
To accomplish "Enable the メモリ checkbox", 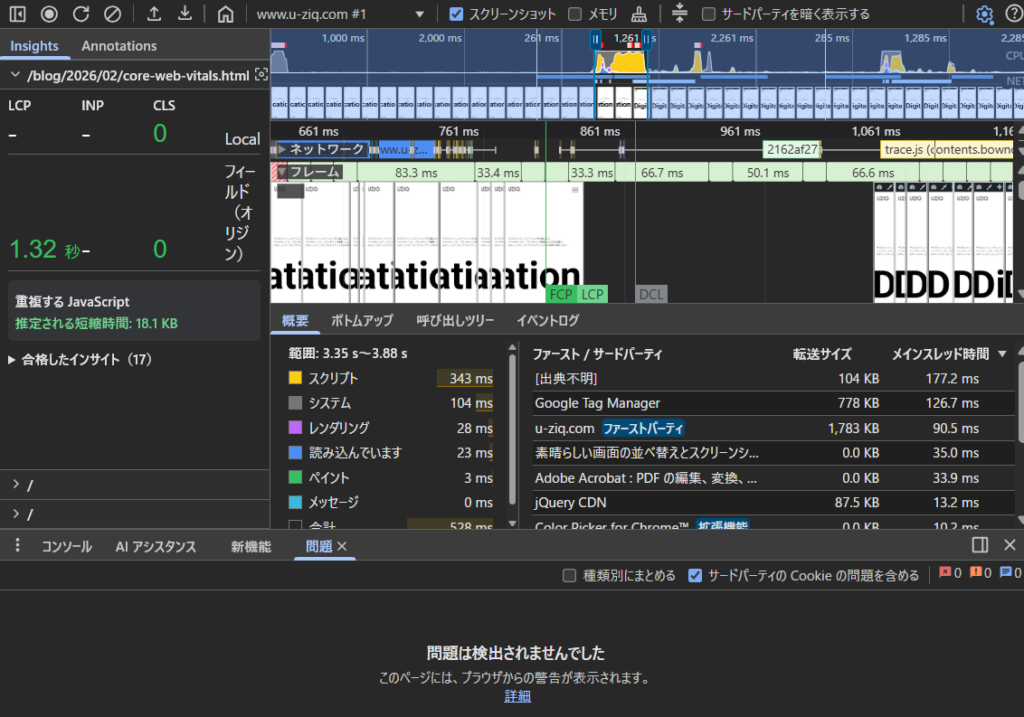I will [x=575, y=14].
